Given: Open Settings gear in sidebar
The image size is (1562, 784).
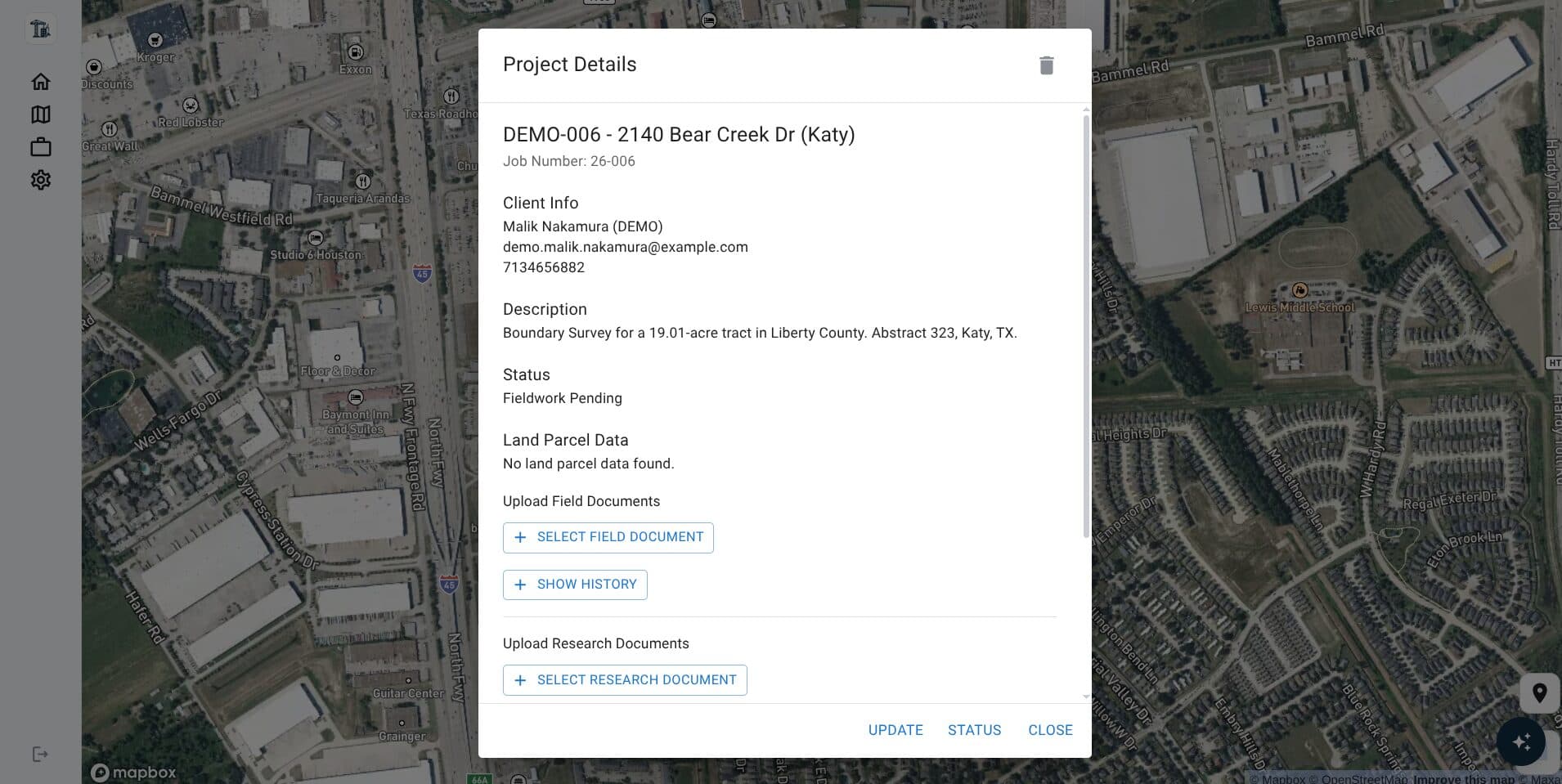Looking at the screenshot, I should tap(40, 180).
